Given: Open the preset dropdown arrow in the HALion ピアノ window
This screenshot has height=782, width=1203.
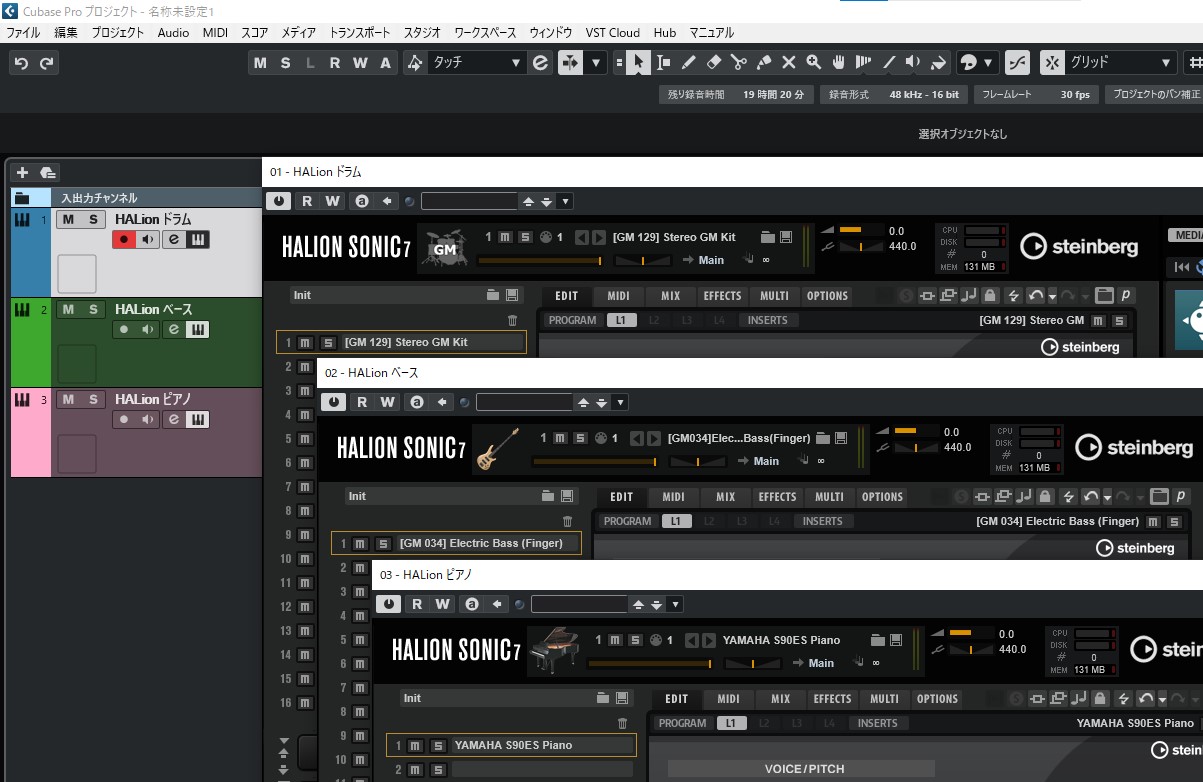Looking at the screenshot, I should coord(675,604).
